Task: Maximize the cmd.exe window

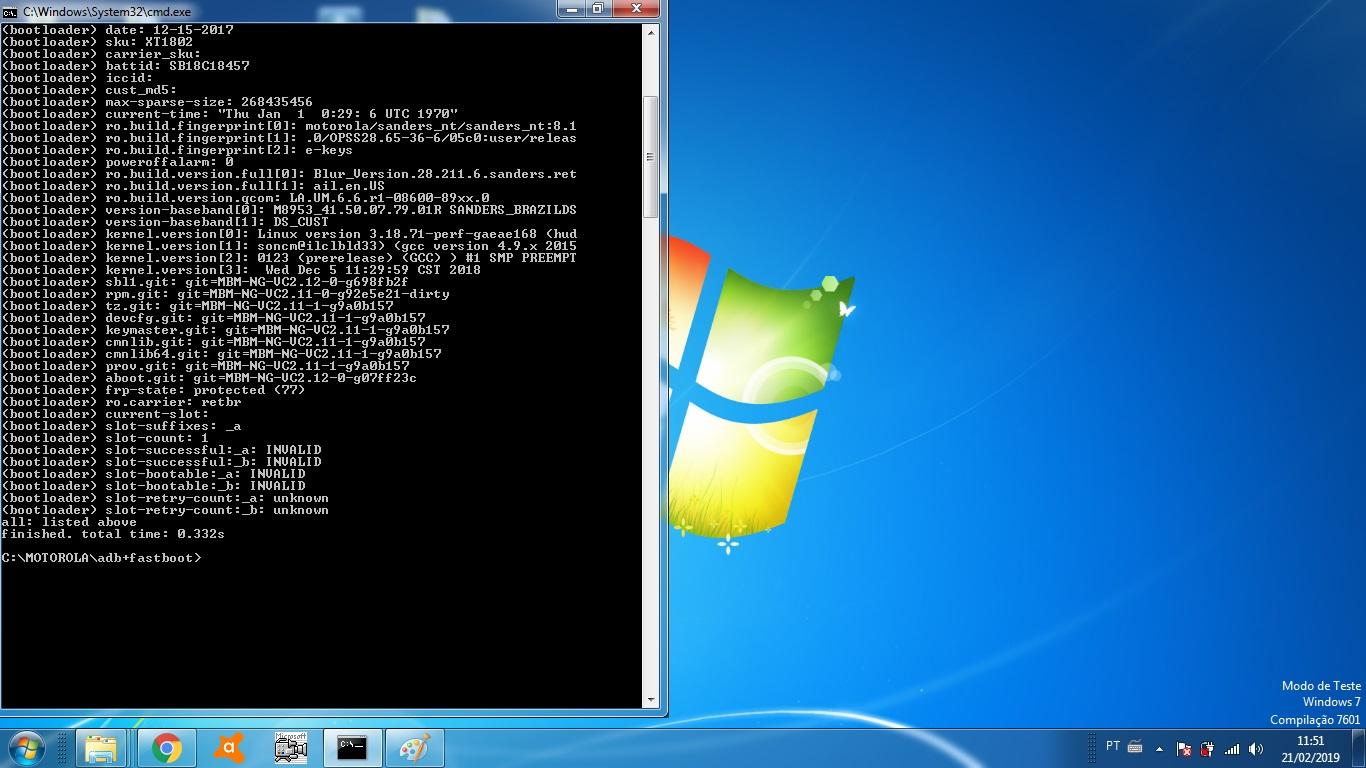Action: (x=598, y=9)
